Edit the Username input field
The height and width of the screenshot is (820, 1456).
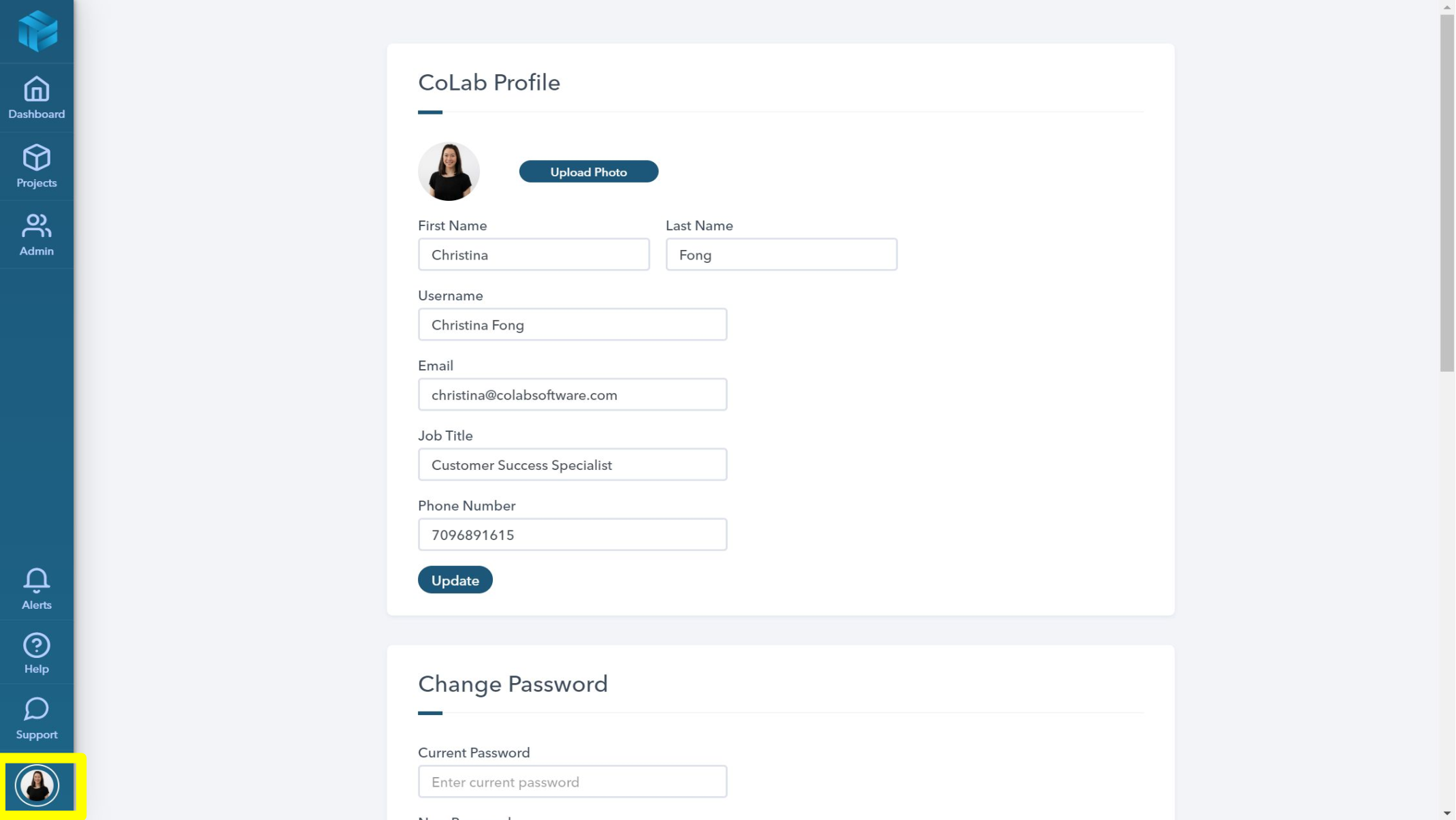coord(572,324)
